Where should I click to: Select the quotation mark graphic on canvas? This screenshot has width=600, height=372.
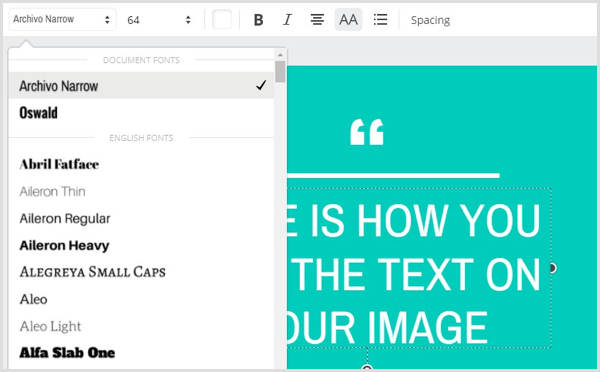pyautogui.click(x=367, y=132)
